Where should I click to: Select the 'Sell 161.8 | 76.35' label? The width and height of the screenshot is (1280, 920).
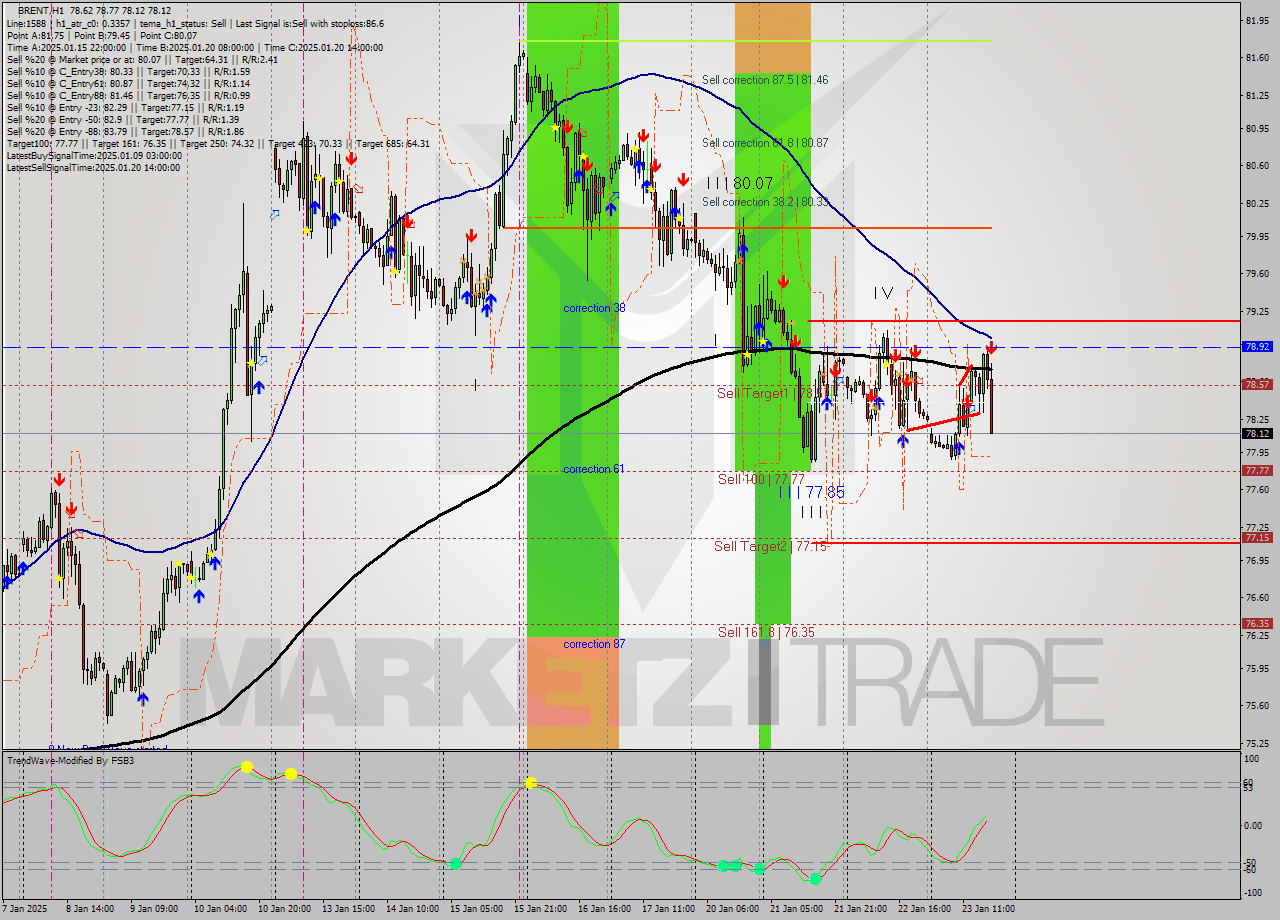tap(766, 632)
